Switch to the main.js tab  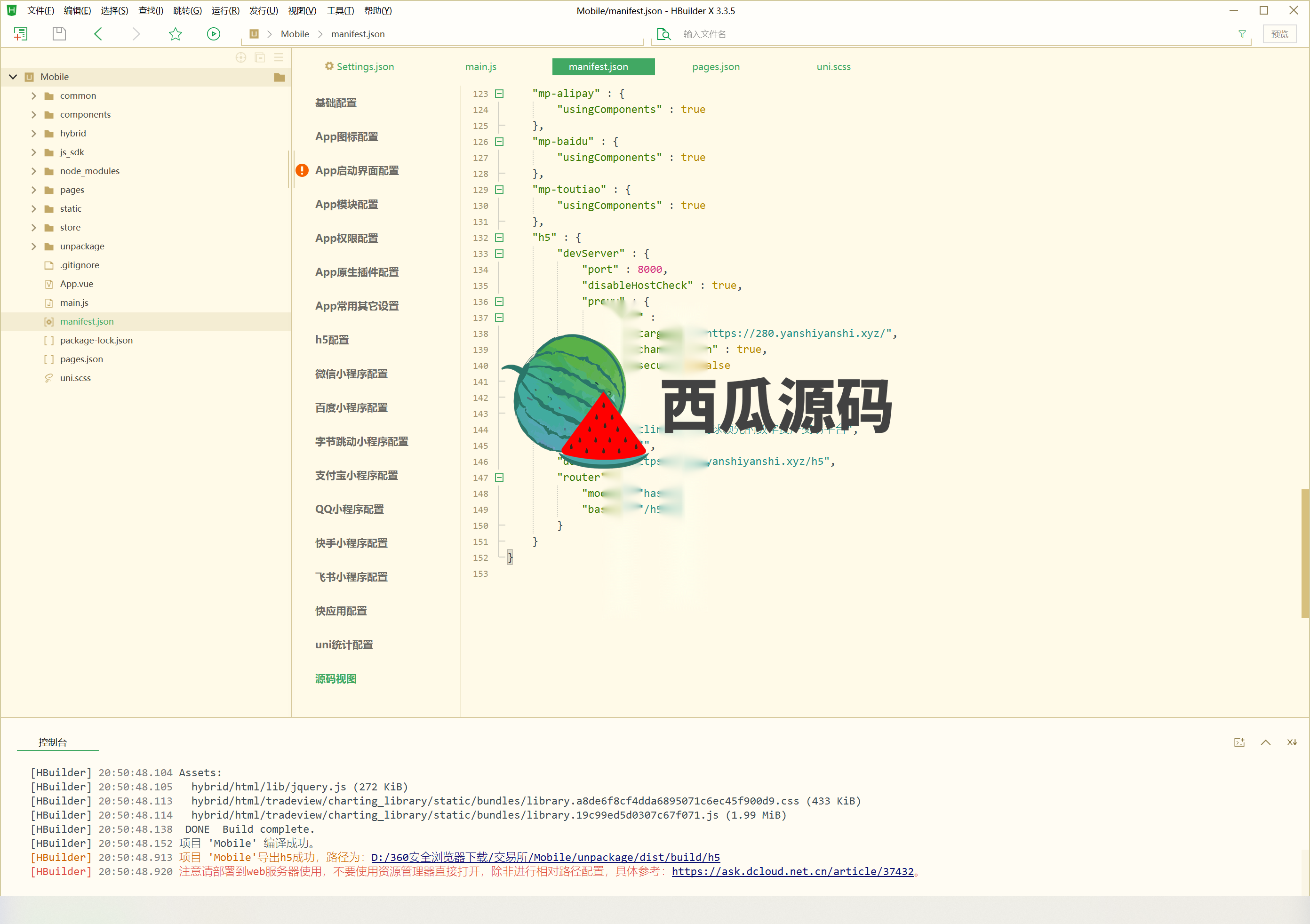click(x=480, y=67)
